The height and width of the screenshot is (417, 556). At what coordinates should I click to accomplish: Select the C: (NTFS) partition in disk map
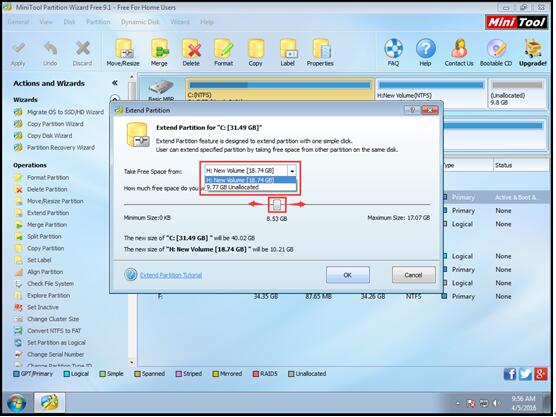[280, 91]
